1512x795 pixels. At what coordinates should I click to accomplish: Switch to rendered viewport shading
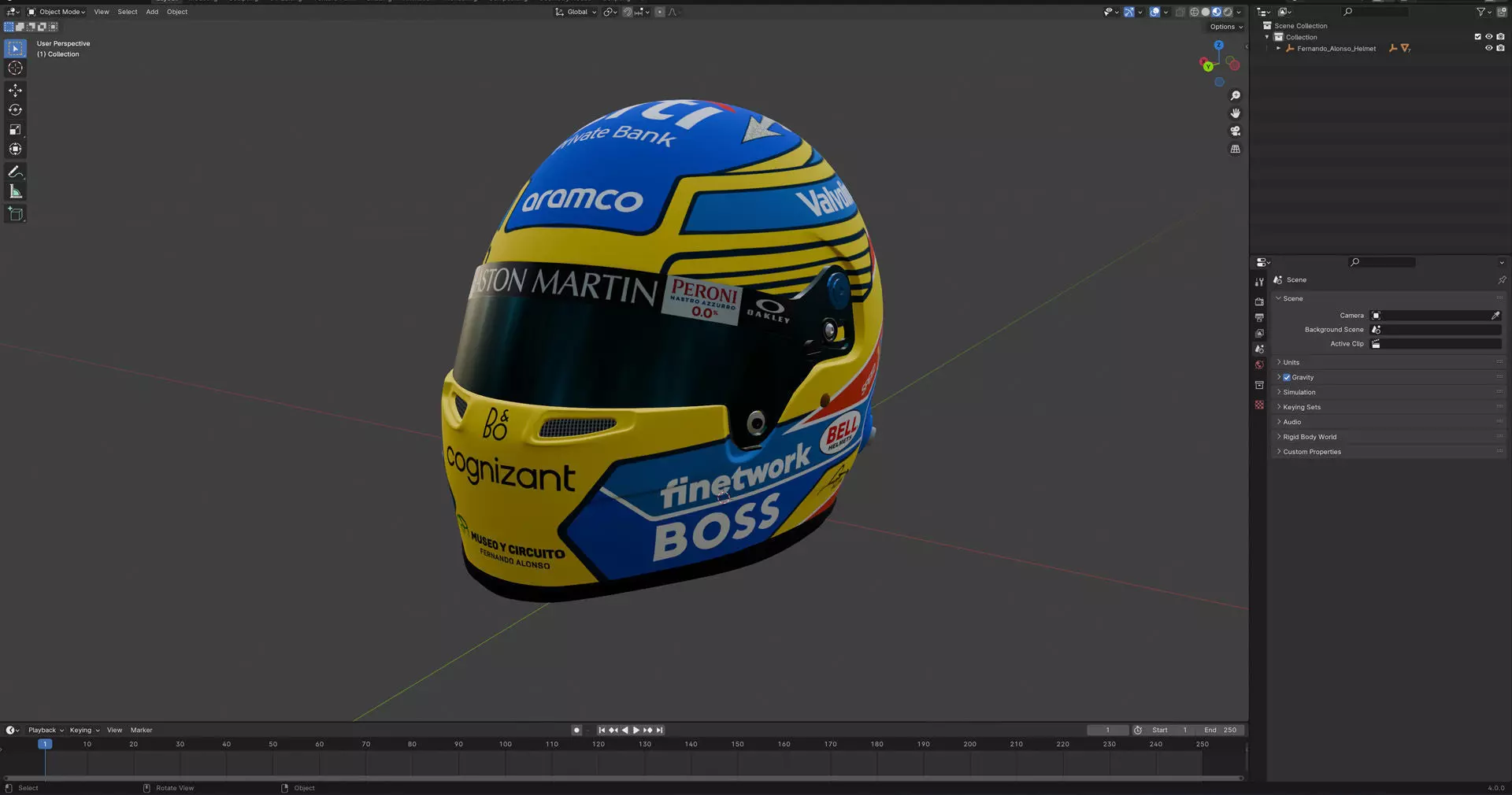1227,12
